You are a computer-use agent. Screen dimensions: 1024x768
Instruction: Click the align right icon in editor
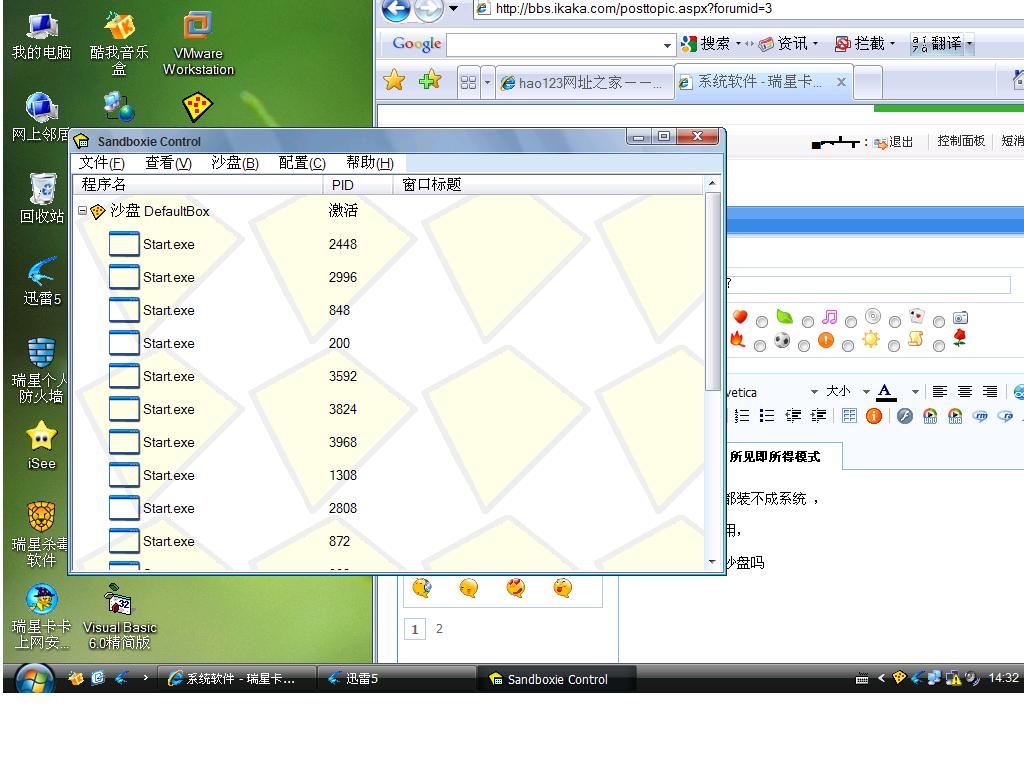click(x=990, y=391)
